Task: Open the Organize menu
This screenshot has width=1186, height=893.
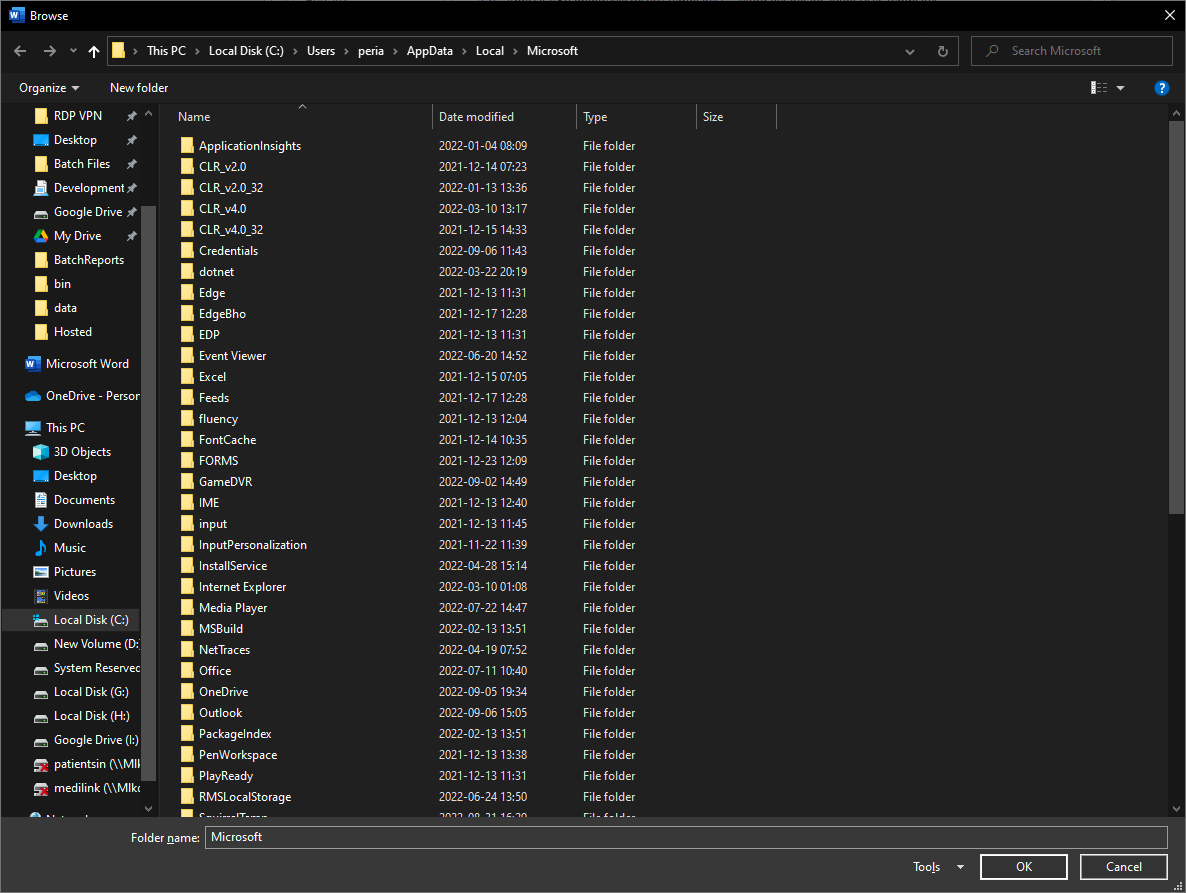Action: coord(49,88)
